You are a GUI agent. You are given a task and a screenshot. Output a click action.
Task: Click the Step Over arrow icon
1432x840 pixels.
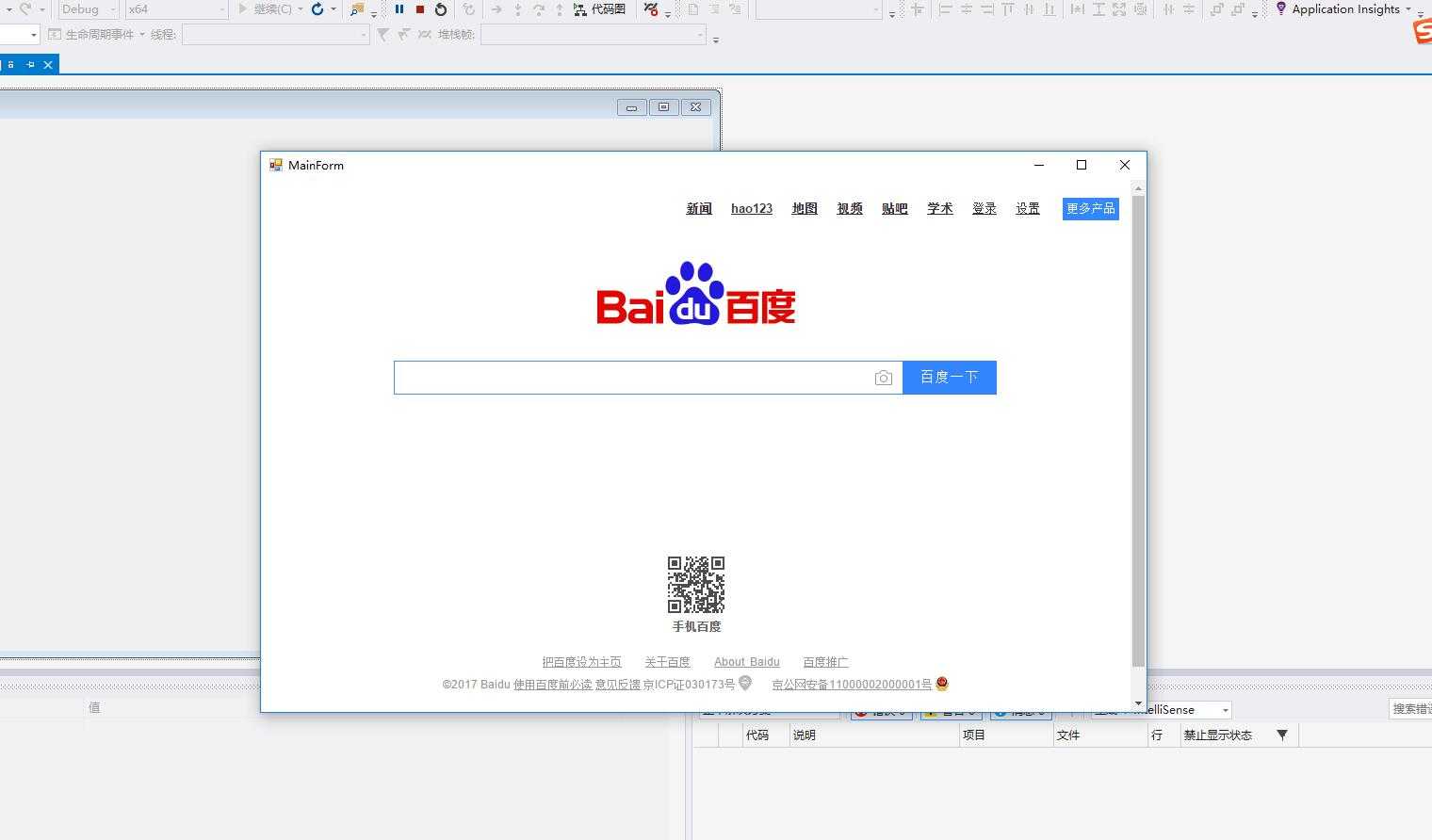[539, 9]
